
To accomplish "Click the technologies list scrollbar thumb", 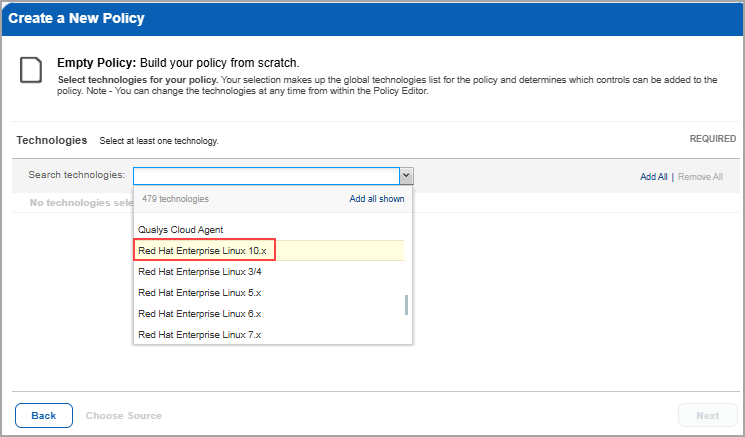I will [x=406, y=305].
